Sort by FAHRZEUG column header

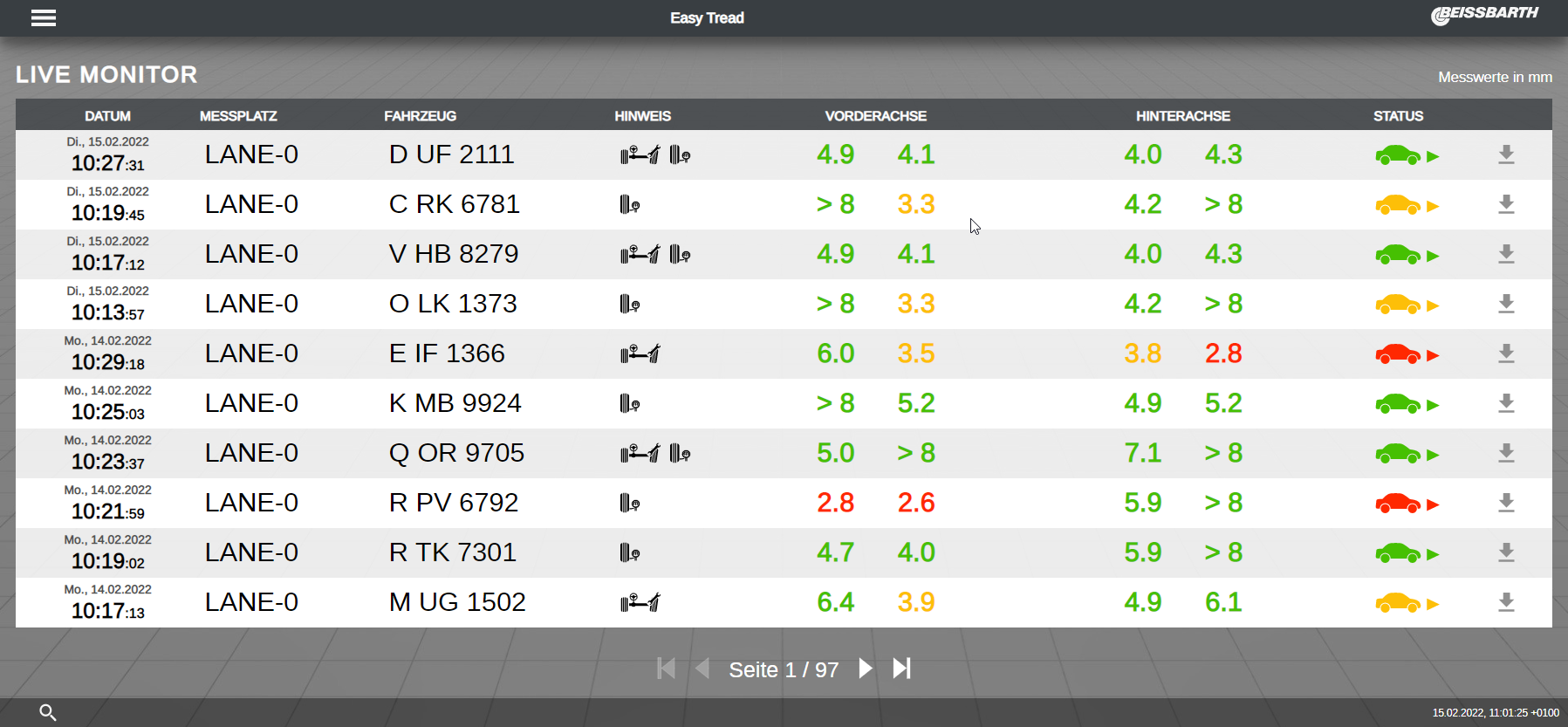point(420,116)
